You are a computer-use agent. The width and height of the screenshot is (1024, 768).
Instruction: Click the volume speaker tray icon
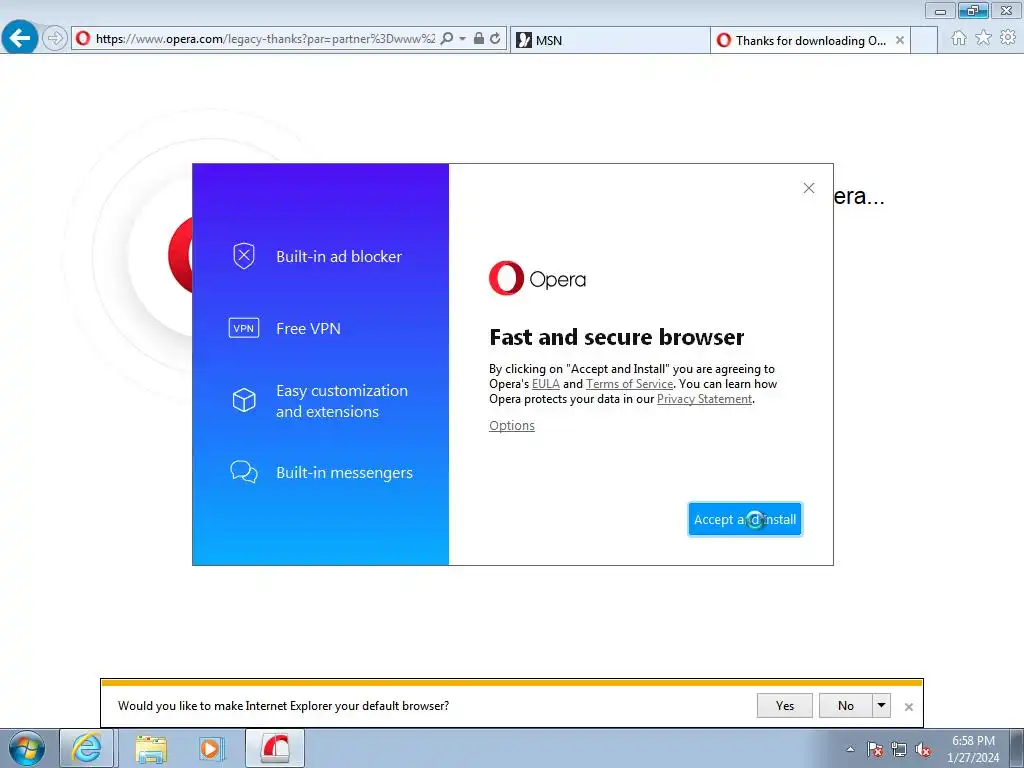click(923, 749)
